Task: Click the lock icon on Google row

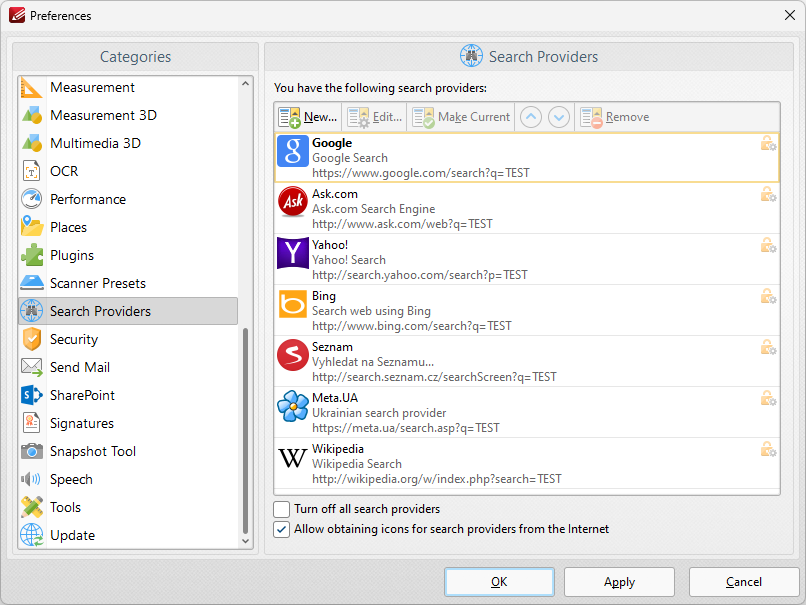Action: pos(768,143)
